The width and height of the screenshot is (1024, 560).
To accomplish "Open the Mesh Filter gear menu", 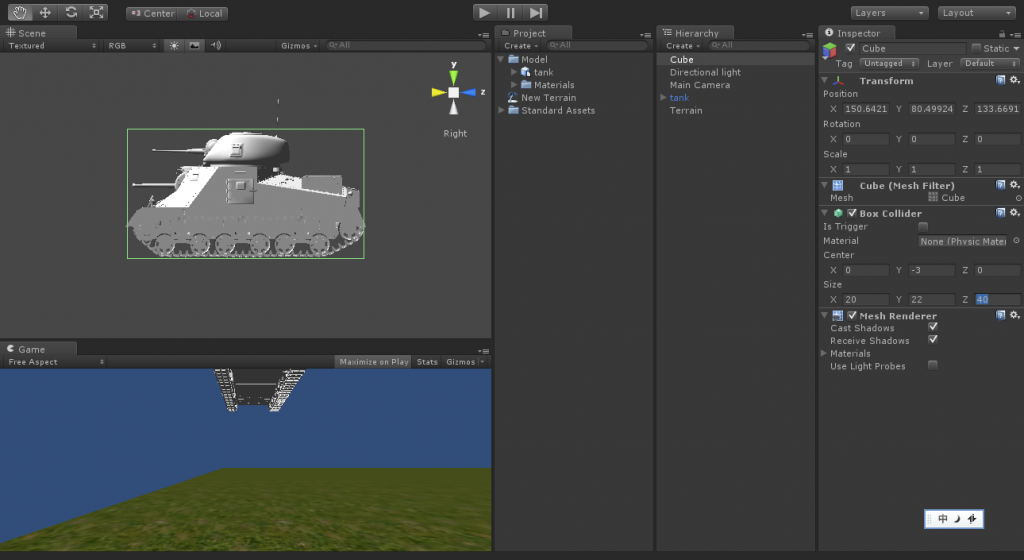I will point(1014,185).
